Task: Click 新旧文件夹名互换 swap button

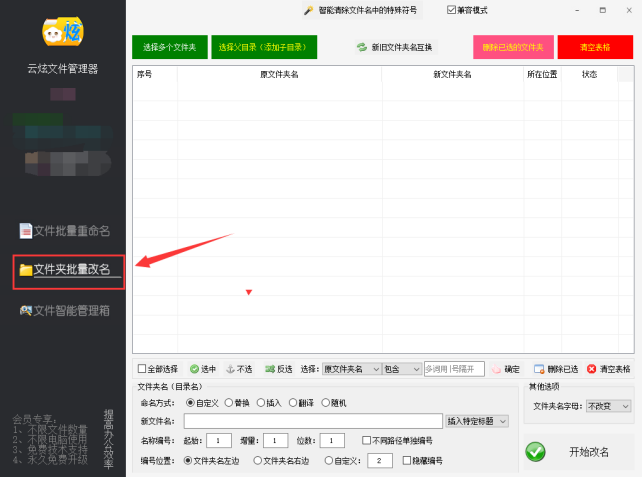Action: (395, 47)
